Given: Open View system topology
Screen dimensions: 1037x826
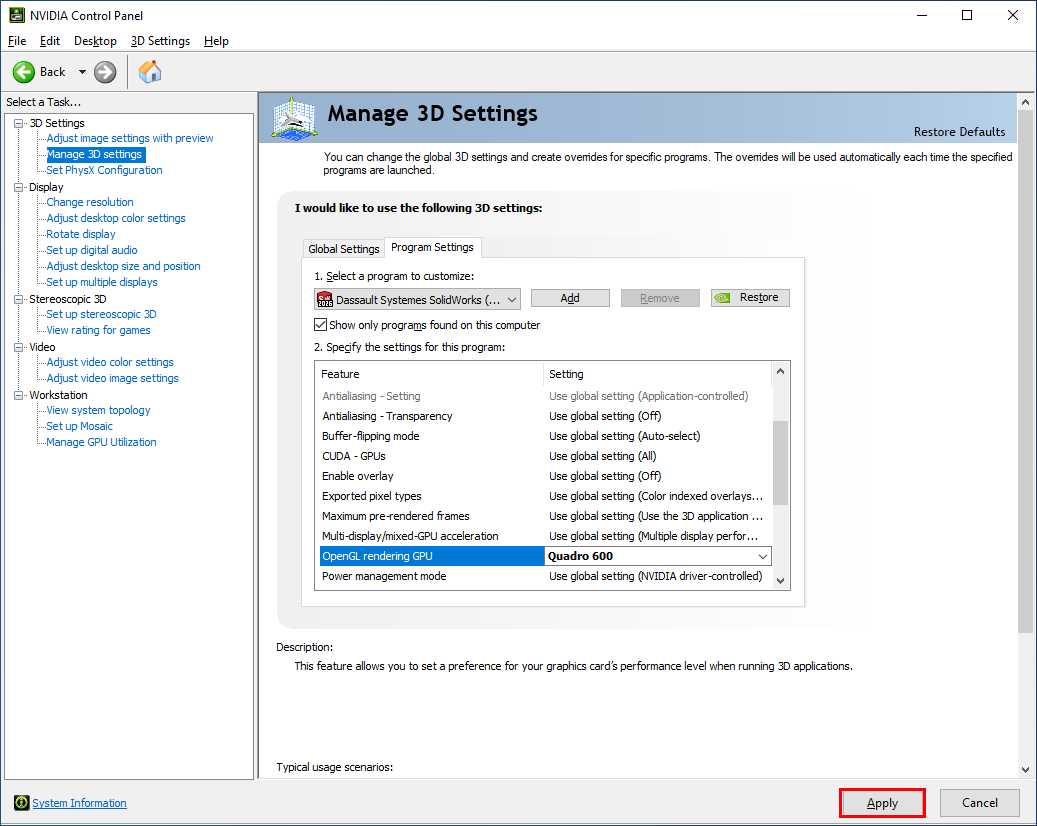Looking at the screenshot, I should (98, 410).
